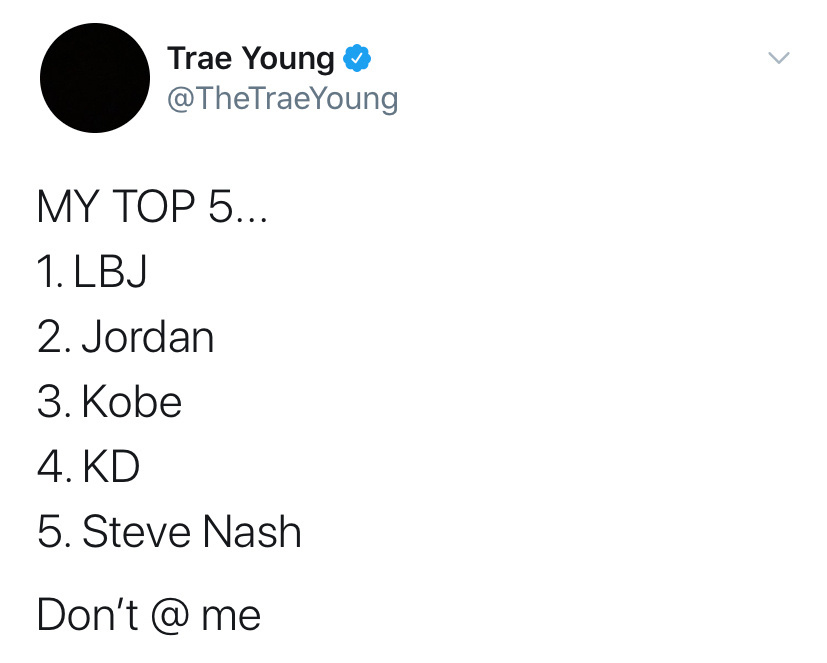Click the "KD" entry text
Image resolution: width=827 pixels, height=663 pixels.
click(112, 467)
